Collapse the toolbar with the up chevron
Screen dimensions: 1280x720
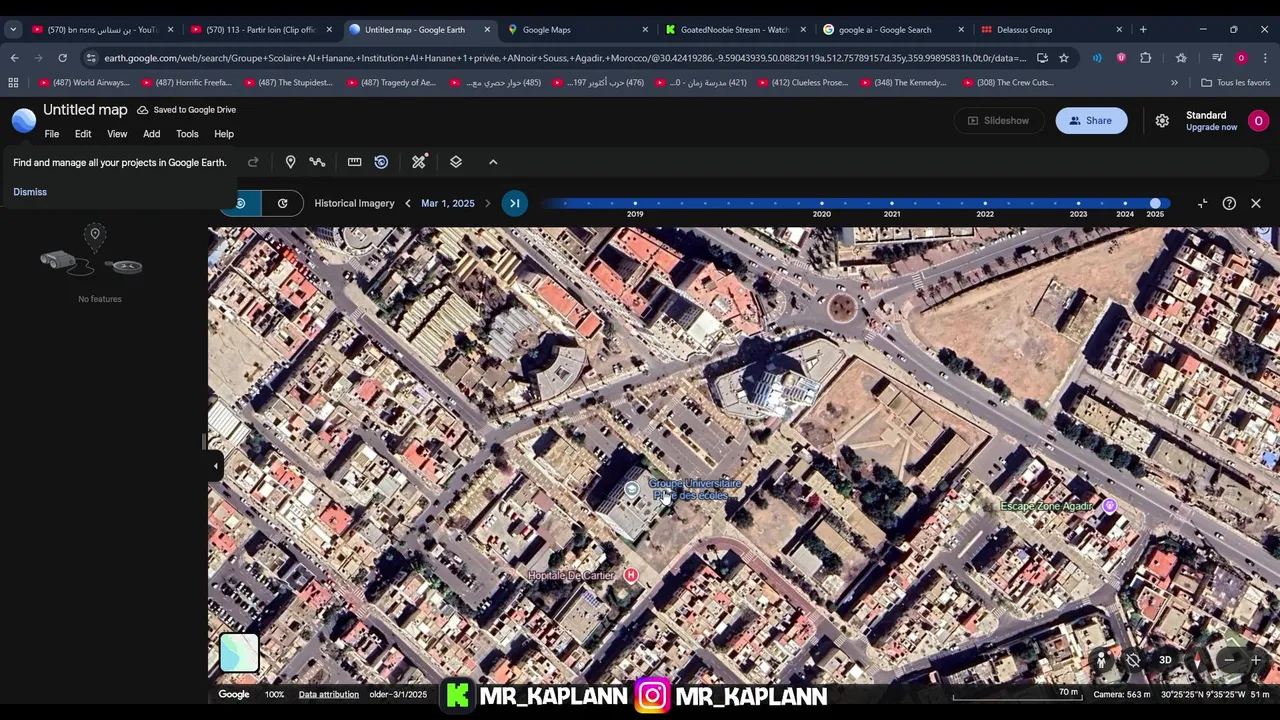click(x=493, y=162)
